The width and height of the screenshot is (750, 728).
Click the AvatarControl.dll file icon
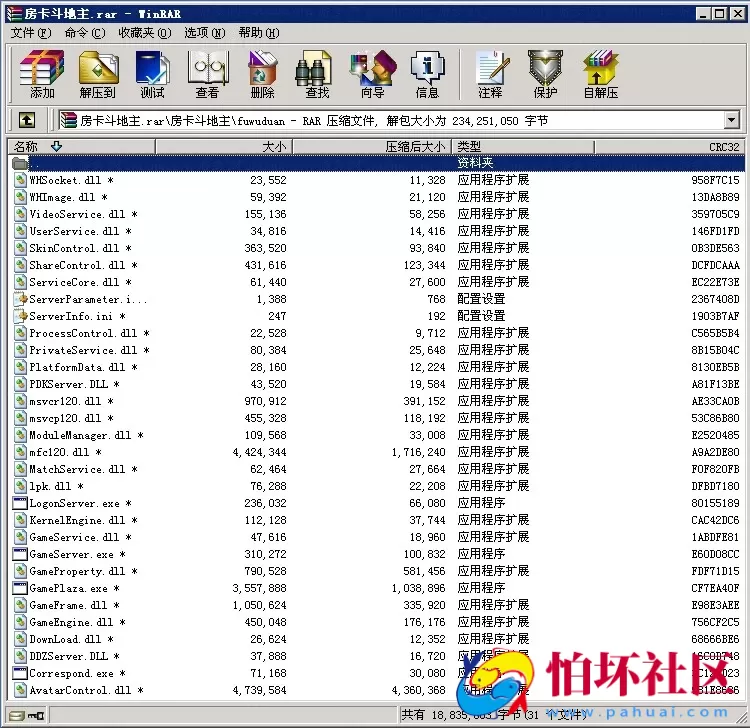[x=20, y=690]
